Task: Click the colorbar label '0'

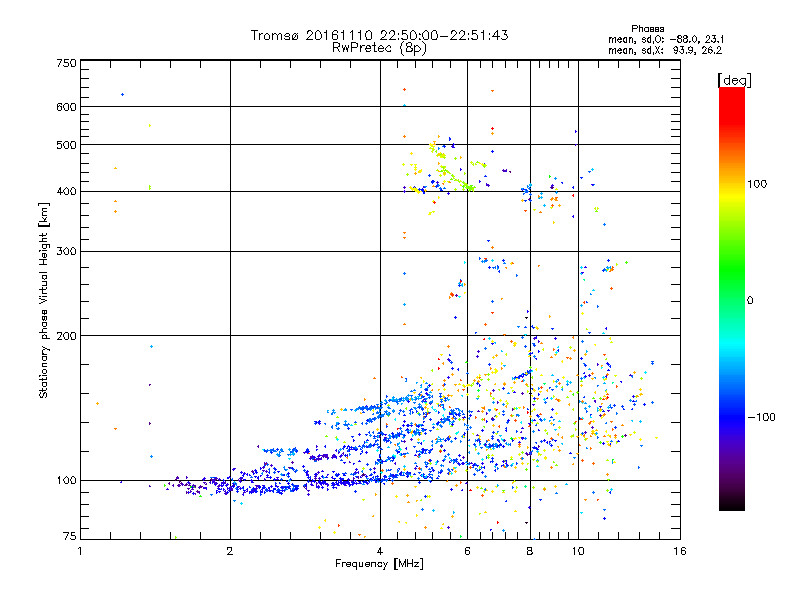Action: point(750,301)
